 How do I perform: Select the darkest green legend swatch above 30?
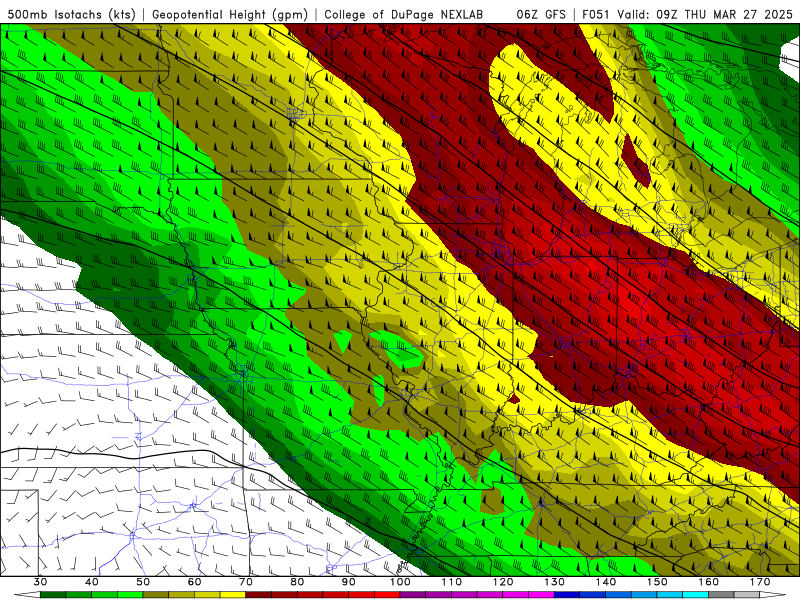pos(53,595)
